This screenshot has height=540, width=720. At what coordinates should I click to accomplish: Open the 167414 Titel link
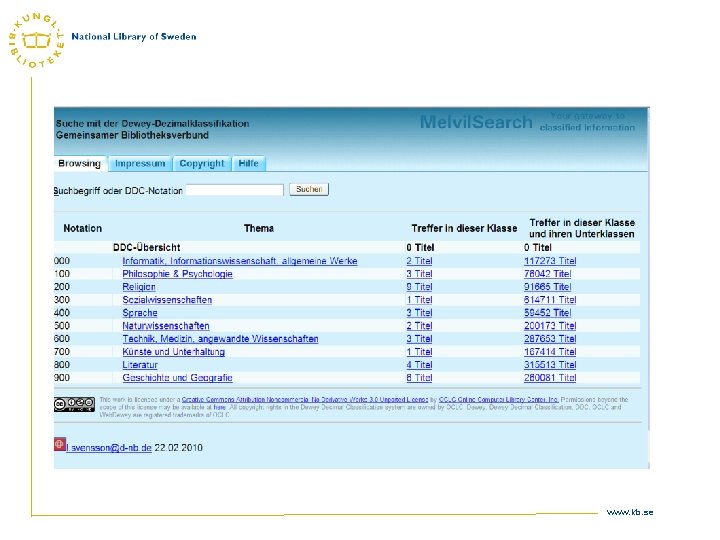pos(550,352)
